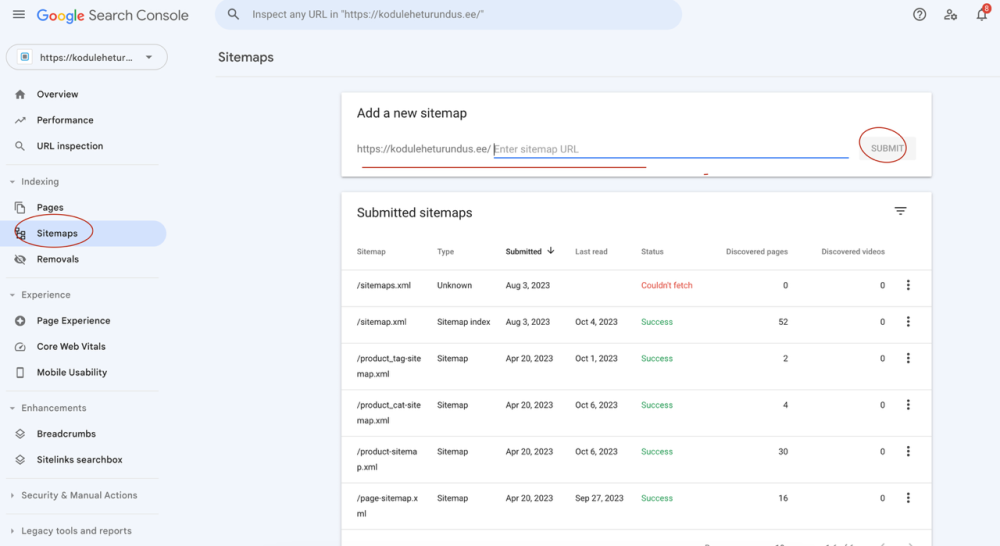This screenshot has width=1000, height=546.
Task: Open URL inspection from the sidebar
Action: (70, 146)
